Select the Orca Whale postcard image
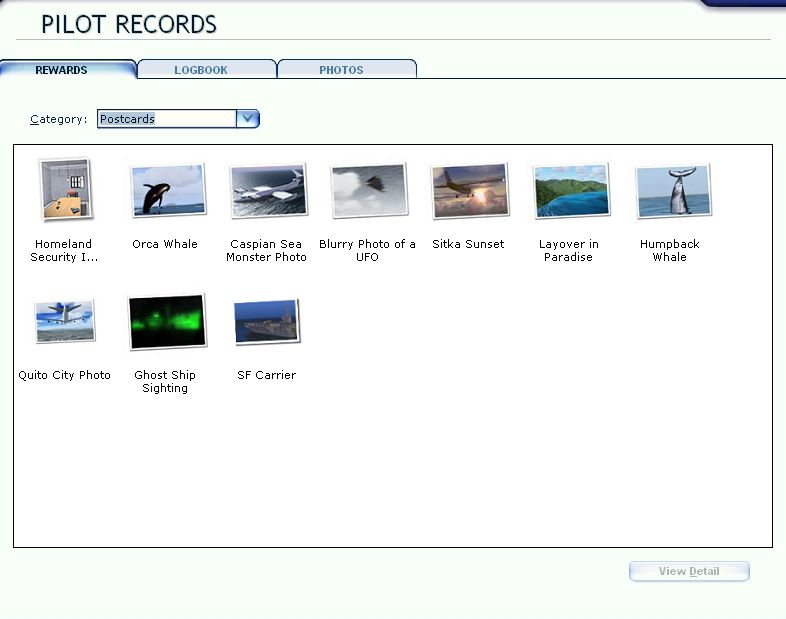Viewport: 786px width, 619px height. 168,190
